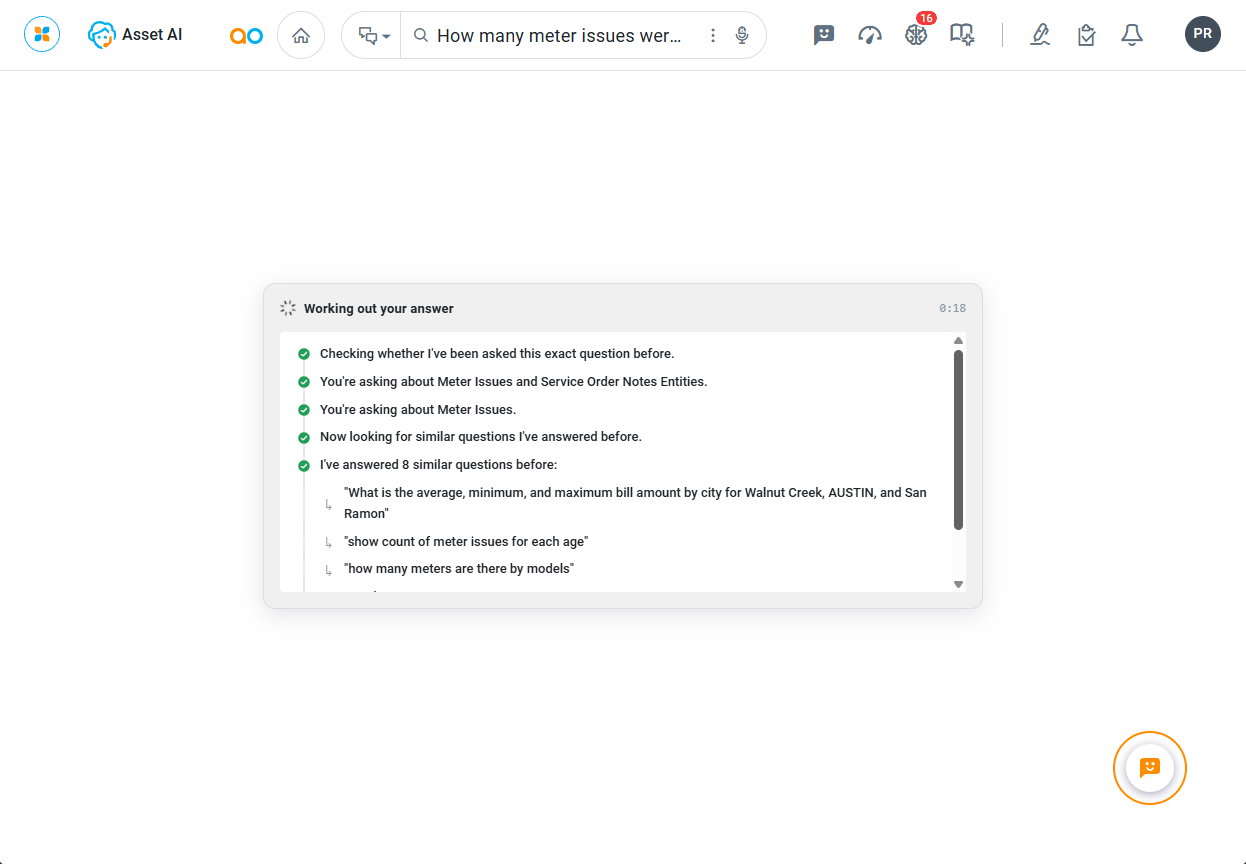Open the conversation mode dropdown
The image size is (1246, 864).
click(x=373, y=36)
